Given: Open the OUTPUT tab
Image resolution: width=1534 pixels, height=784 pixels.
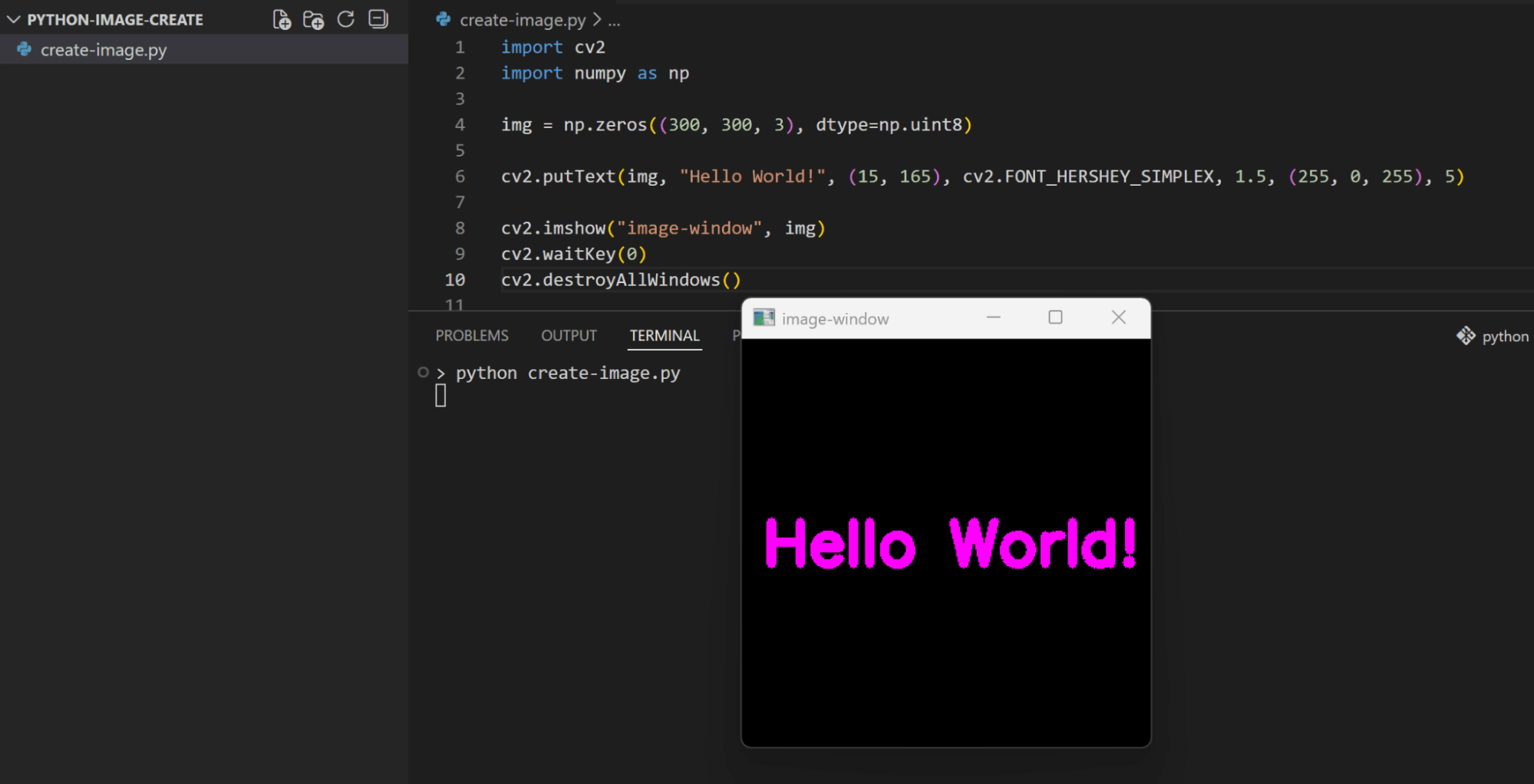Looking at the screenshot, I should coord(569,336).
